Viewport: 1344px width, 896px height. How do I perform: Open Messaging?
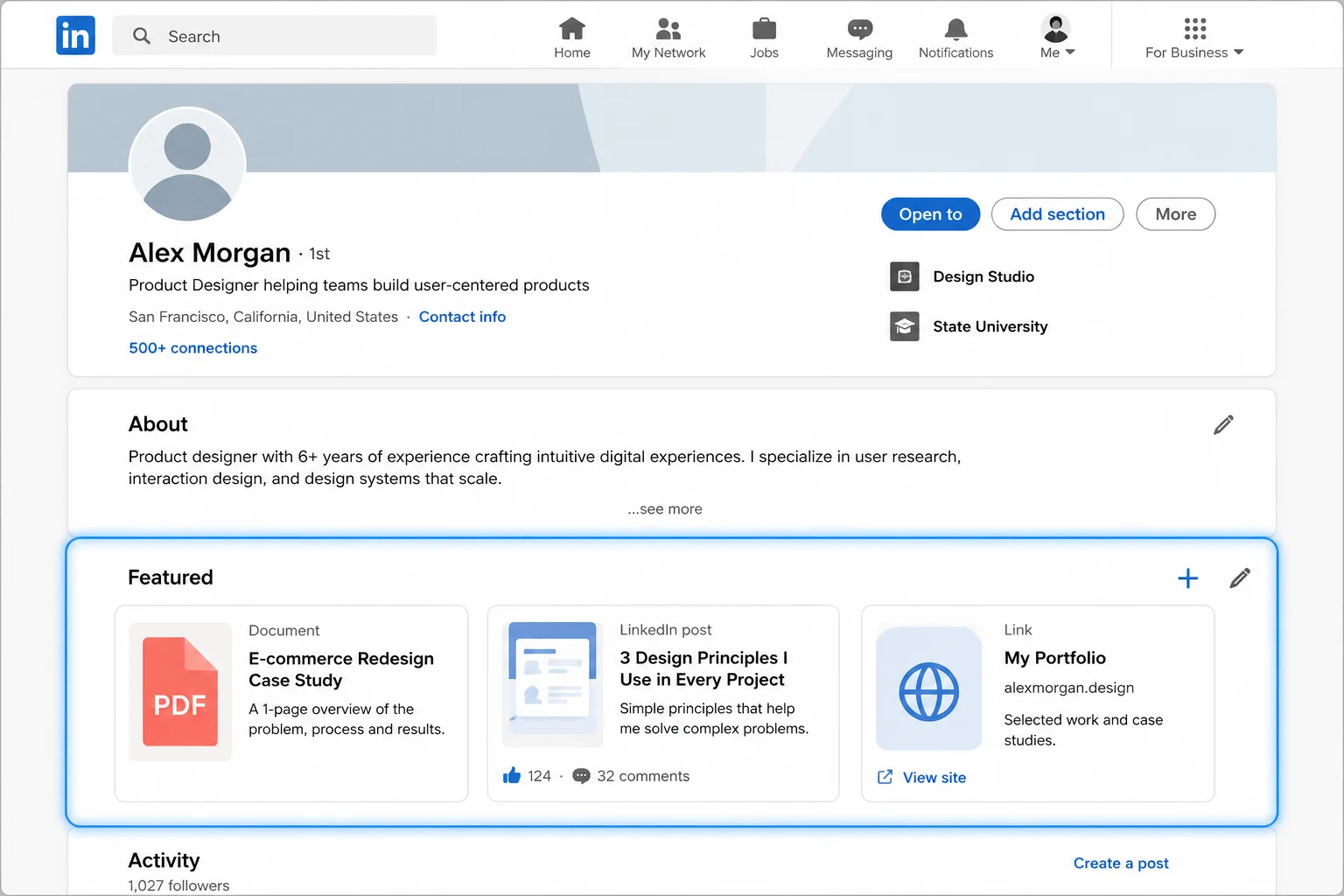pyautogui.click(x=859, y=38)
